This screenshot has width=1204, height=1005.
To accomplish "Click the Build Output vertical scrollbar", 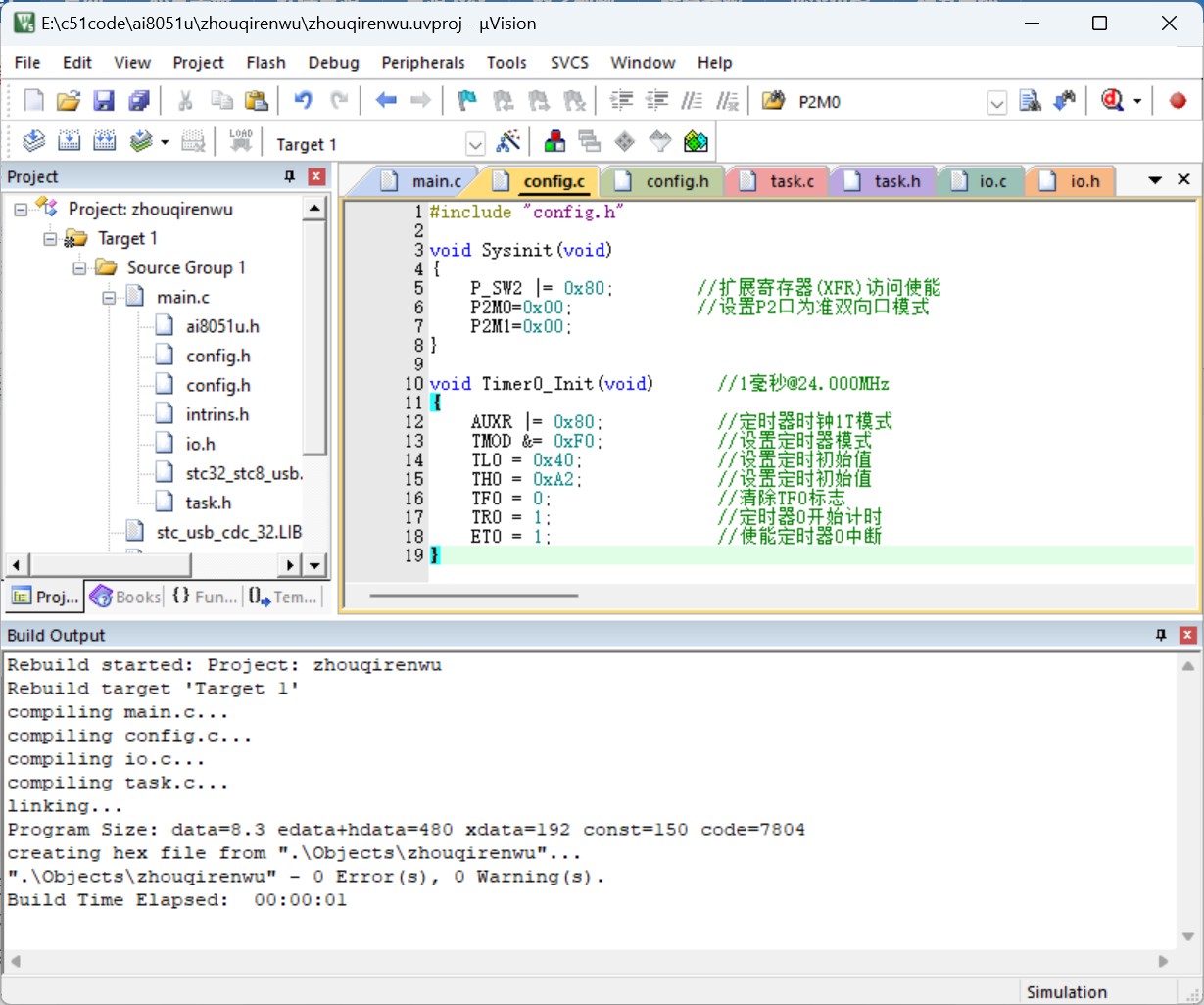I will [x=1187, y=801].
